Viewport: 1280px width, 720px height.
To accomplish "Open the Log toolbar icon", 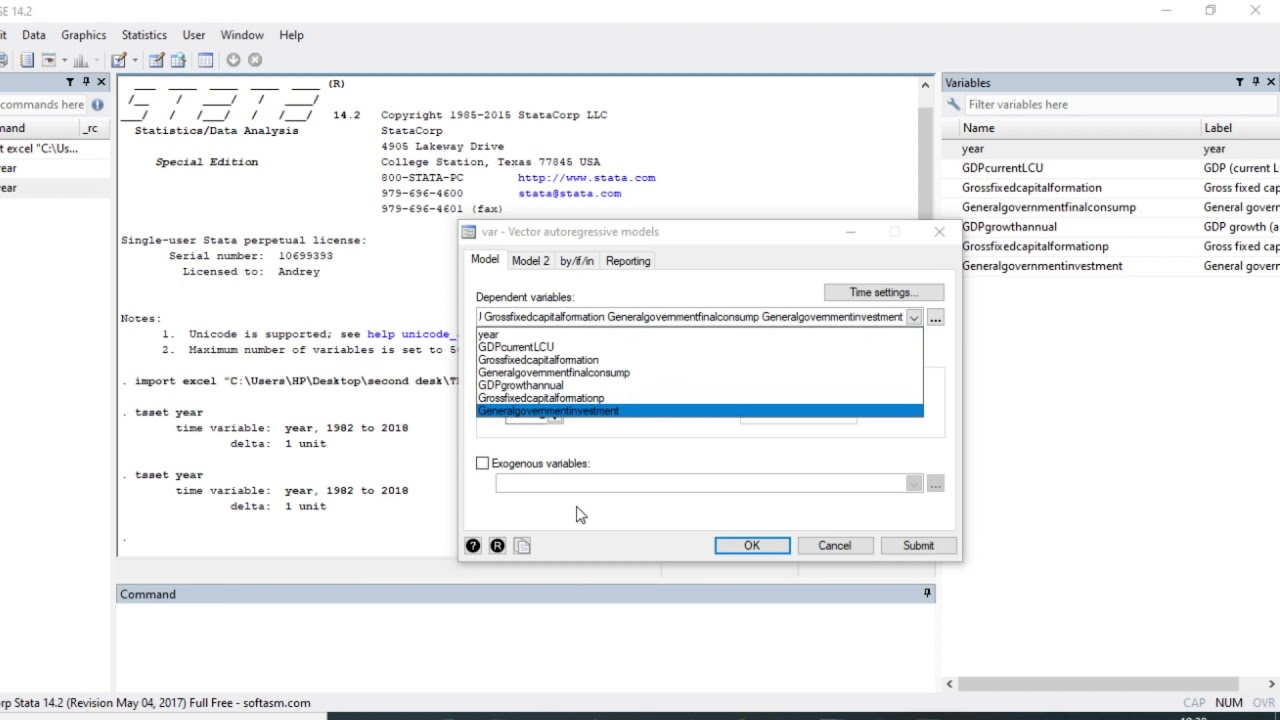I will [27, 60].
